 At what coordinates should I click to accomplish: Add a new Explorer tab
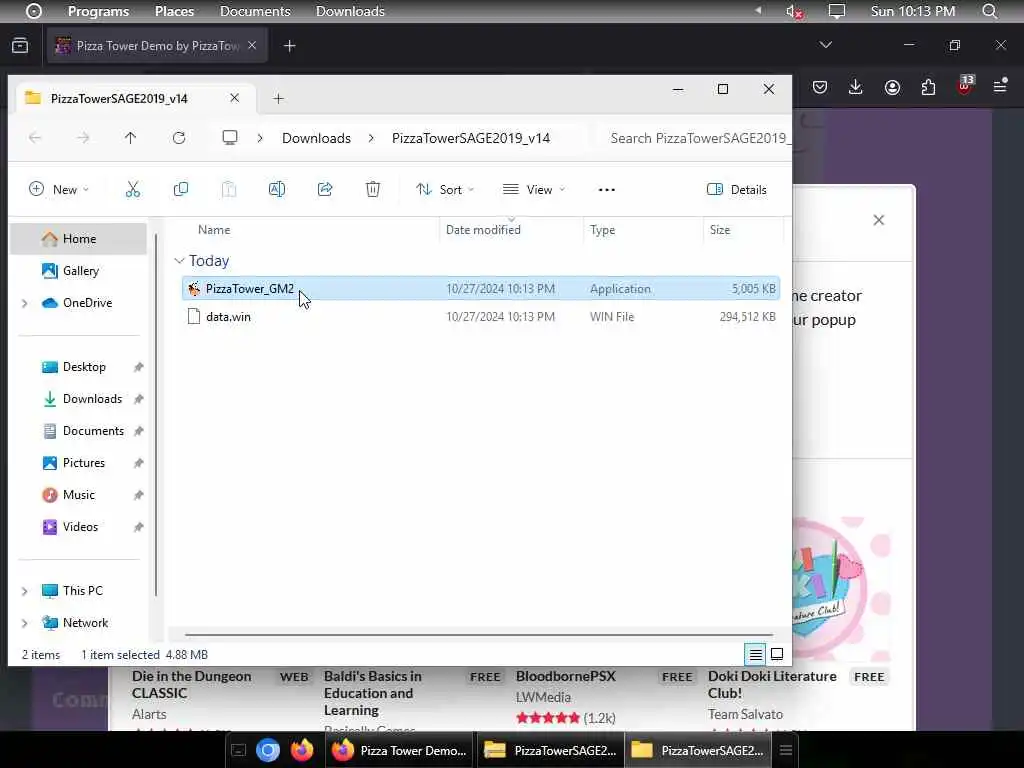[278, 99]
